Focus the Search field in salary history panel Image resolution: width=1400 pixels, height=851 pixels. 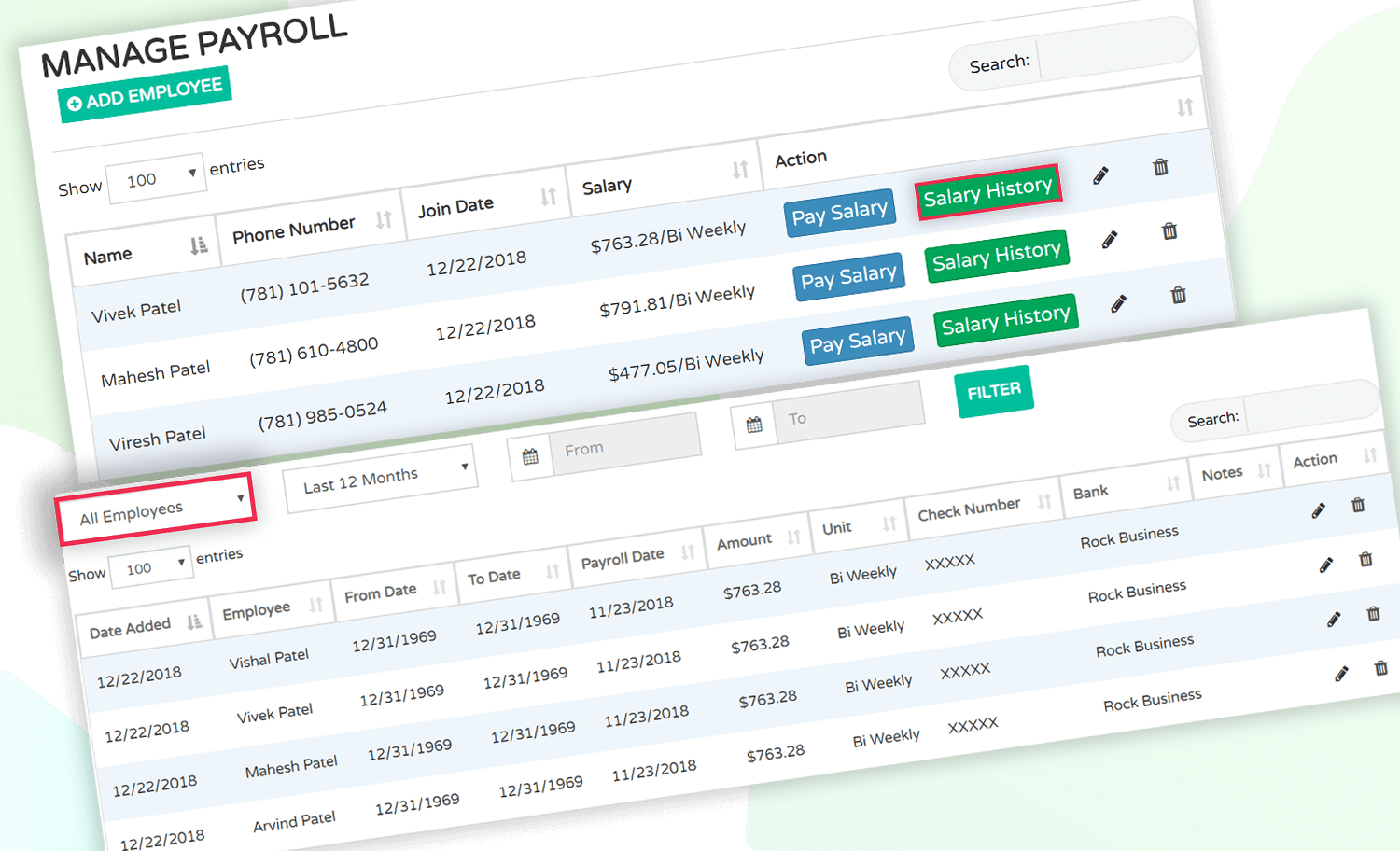[x=1313, y=406]
